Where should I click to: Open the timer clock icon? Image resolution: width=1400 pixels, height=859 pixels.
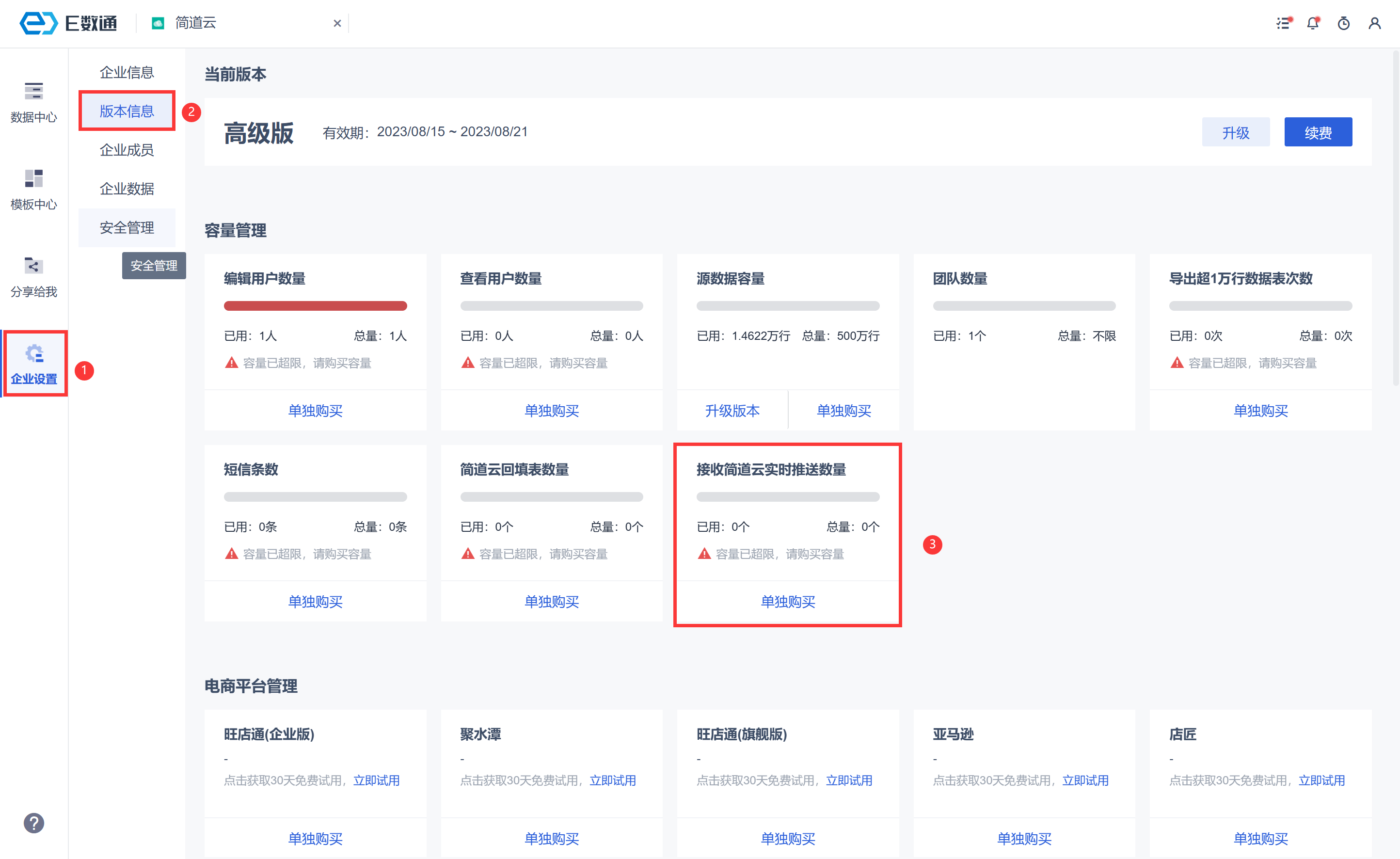tap(1343, 23)
